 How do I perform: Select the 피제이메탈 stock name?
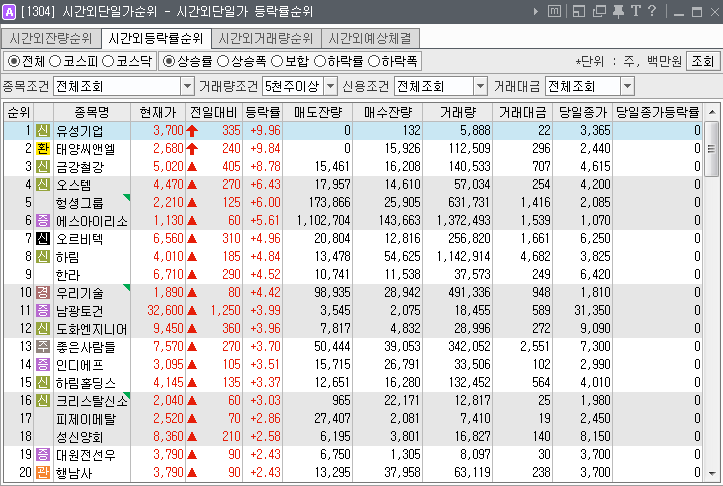pyautogui.click(x=86, y=419)
